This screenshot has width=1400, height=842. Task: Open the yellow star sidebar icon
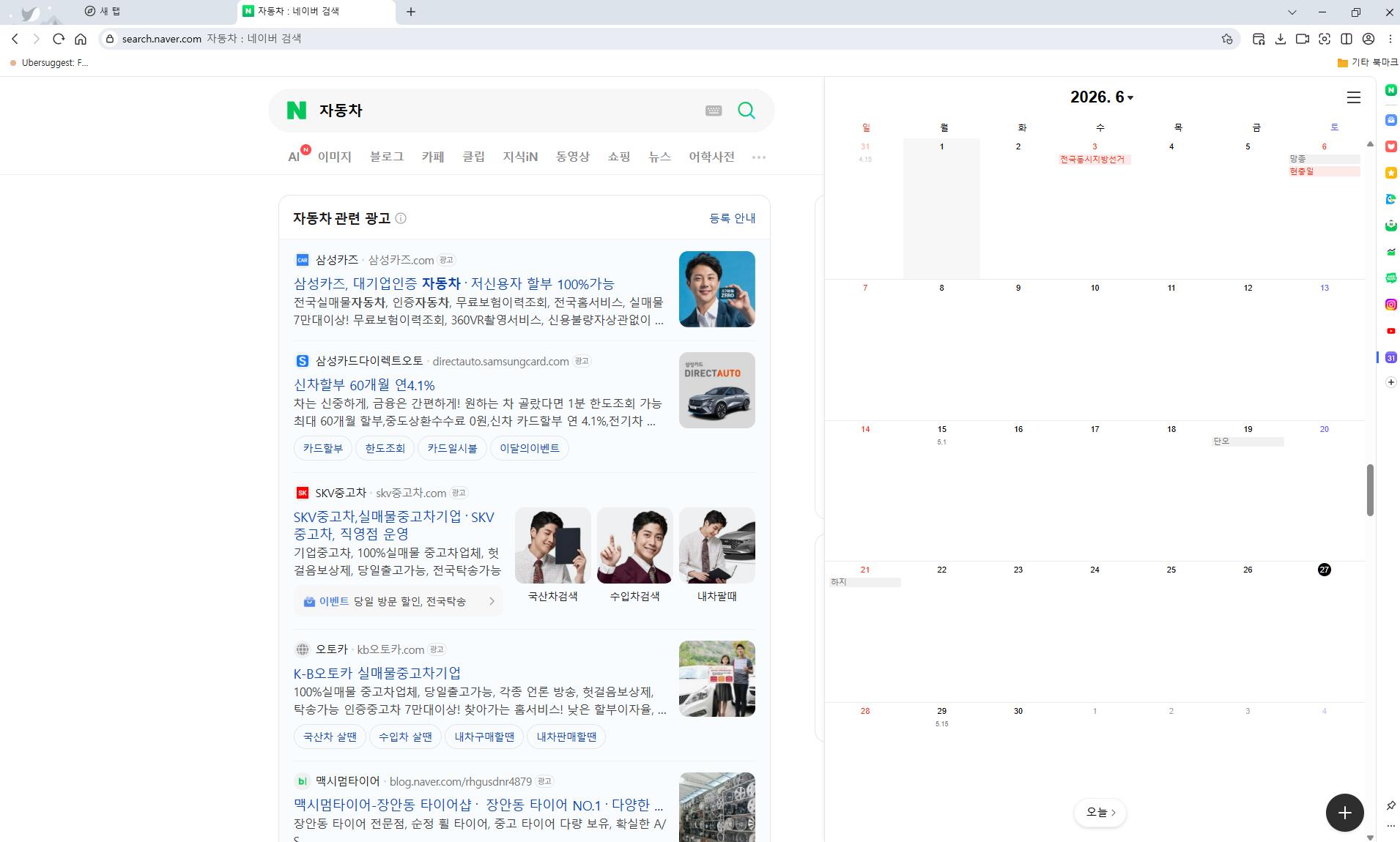pos(1390,173)
